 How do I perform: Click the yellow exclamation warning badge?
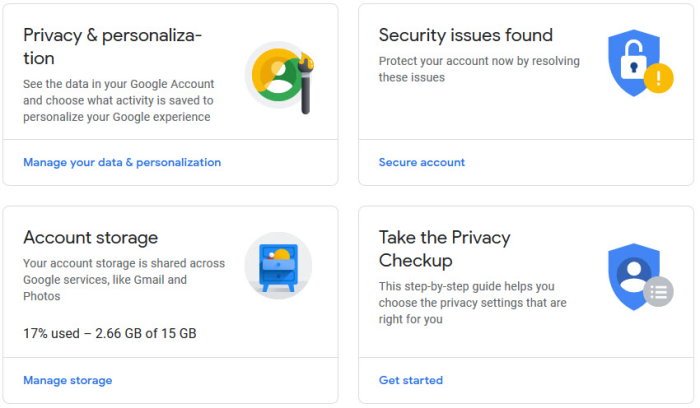point(658,78)
